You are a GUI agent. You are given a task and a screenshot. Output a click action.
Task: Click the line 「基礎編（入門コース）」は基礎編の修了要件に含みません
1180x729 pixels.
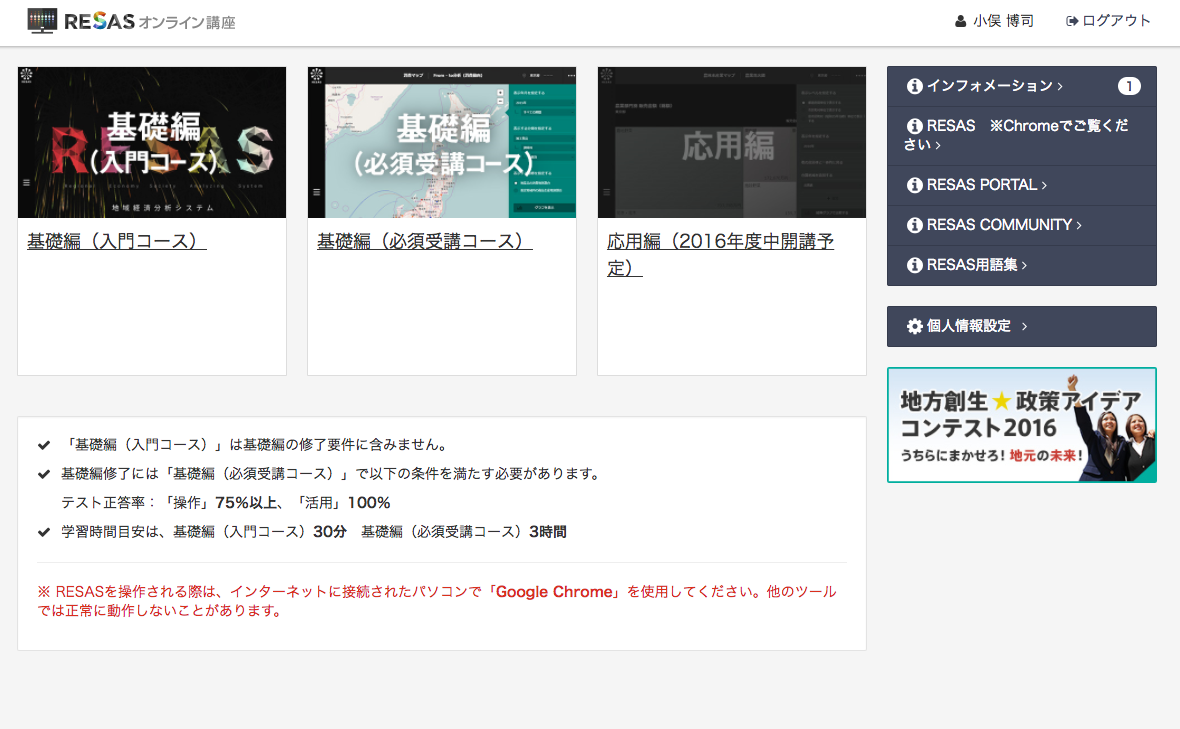coord(255,445)
